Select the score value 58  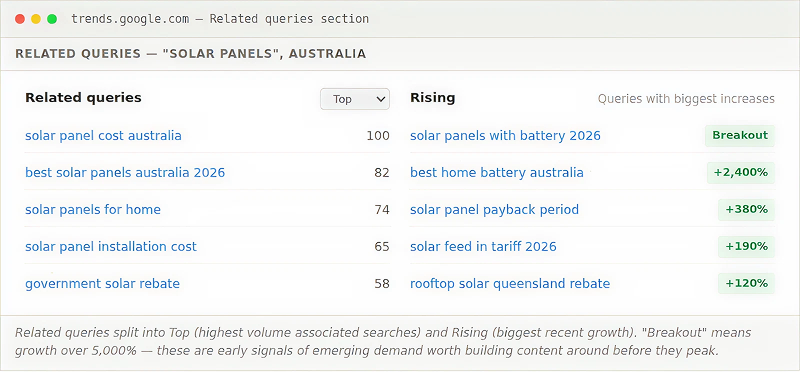(382, 284)
